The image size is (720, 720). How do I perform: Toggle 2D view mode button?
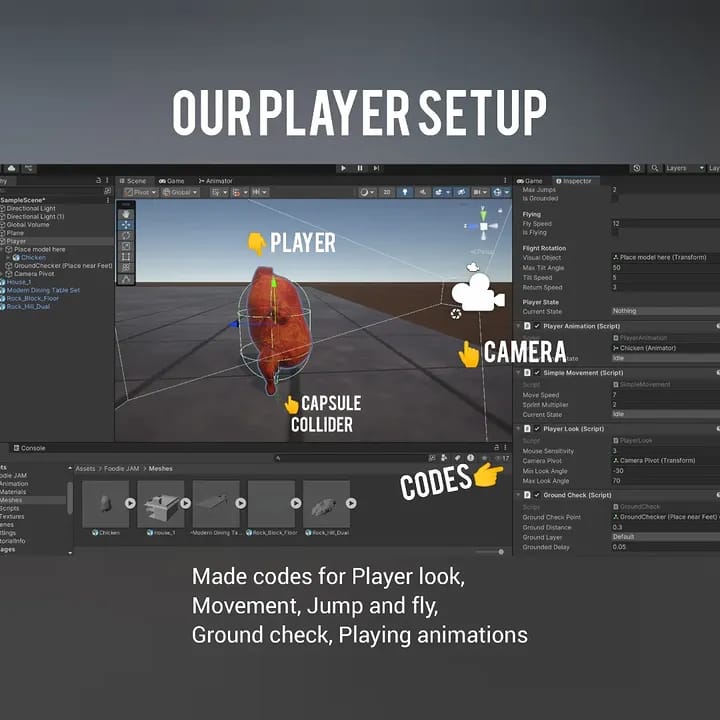[387, 192]
